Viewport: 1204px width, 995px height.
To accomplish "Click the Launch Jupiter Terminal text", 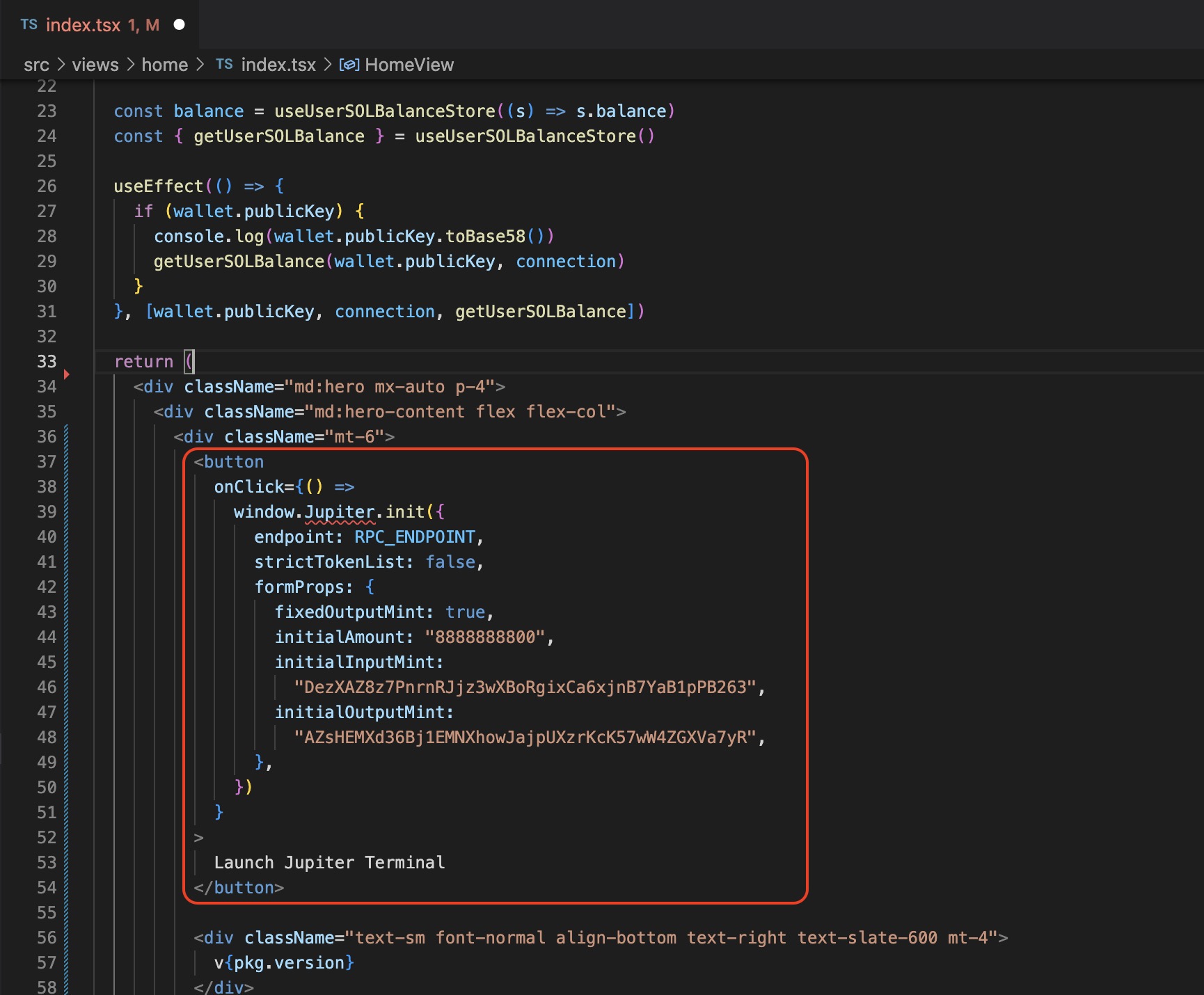I will pos(329,863).
